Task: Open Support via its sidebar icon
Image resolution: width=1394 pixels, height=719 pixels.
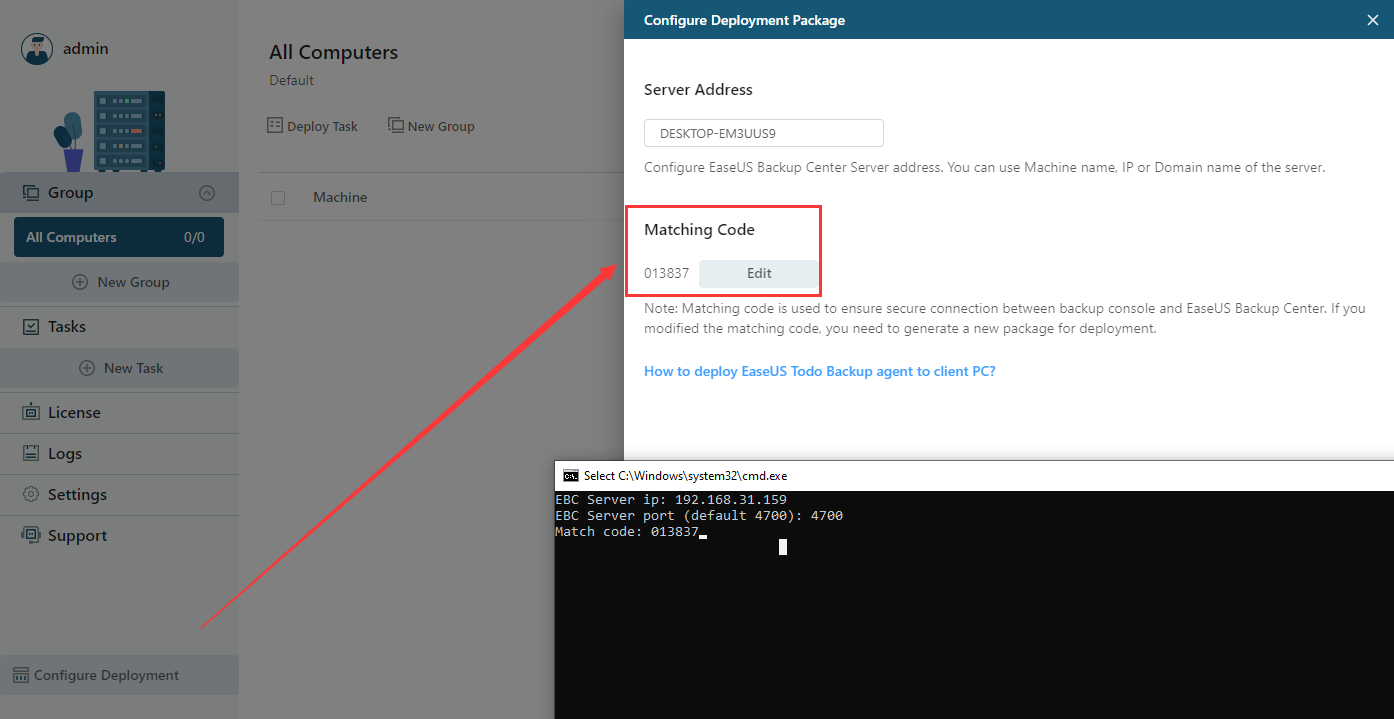Action: point(30,535)
